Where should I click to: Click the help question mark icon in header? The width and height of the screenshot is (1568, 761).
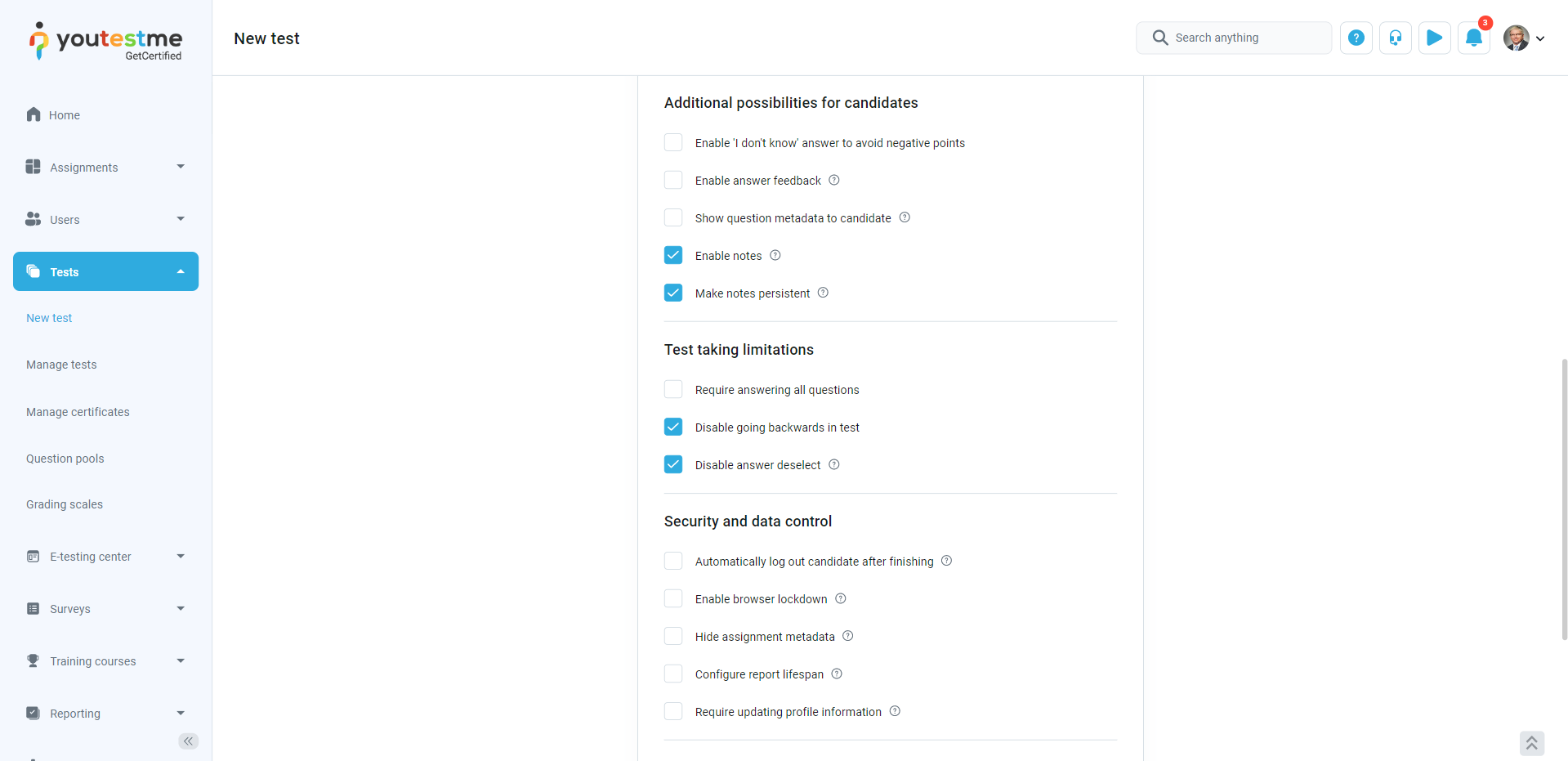click(1356, 38)
